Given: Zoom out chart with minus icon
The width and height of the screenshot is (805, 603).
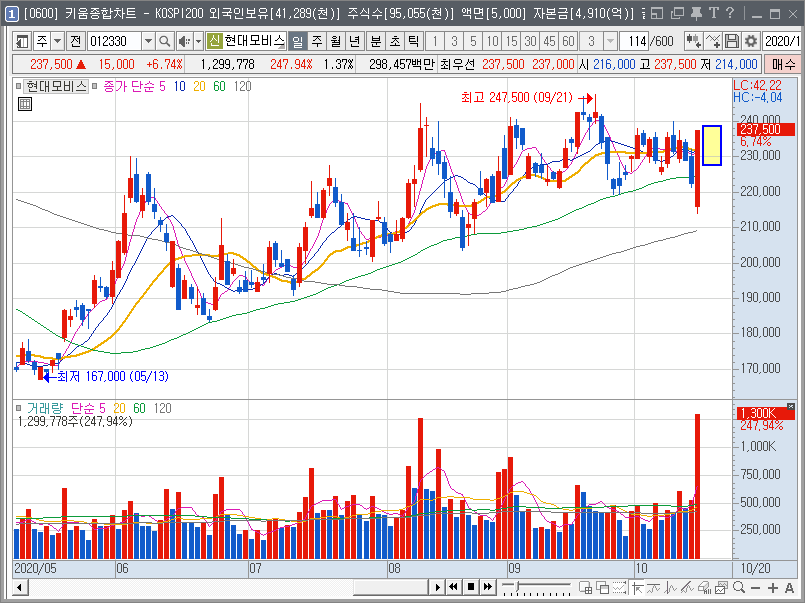Looking at the screenshot, I should [x=755, y=588].
